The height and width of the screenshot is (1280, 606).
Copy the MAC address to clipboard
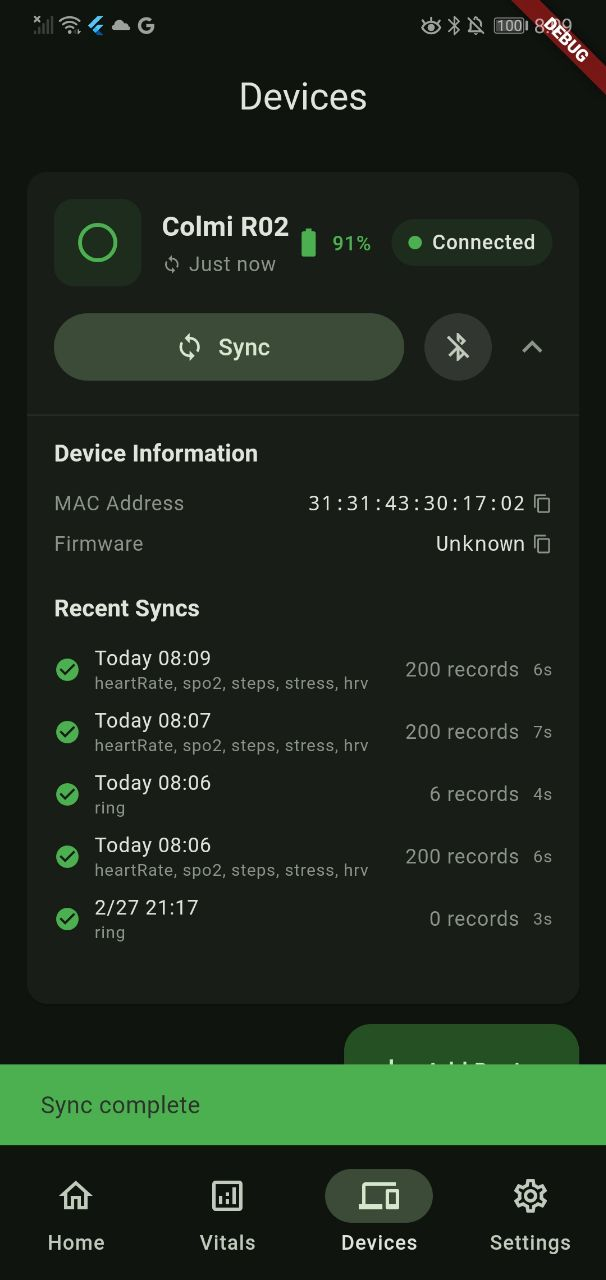point(542,504)
